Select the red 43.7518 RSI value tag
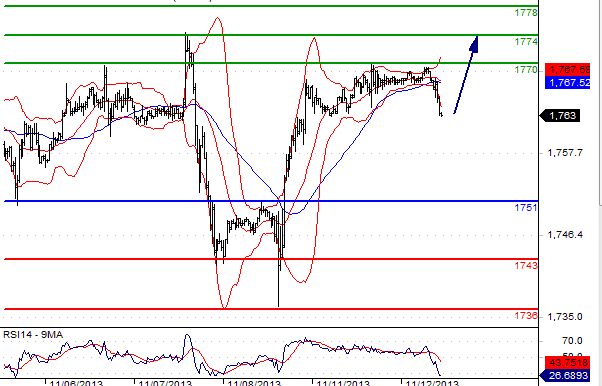Screen dimensions: 602x386 tap(568, 363)
